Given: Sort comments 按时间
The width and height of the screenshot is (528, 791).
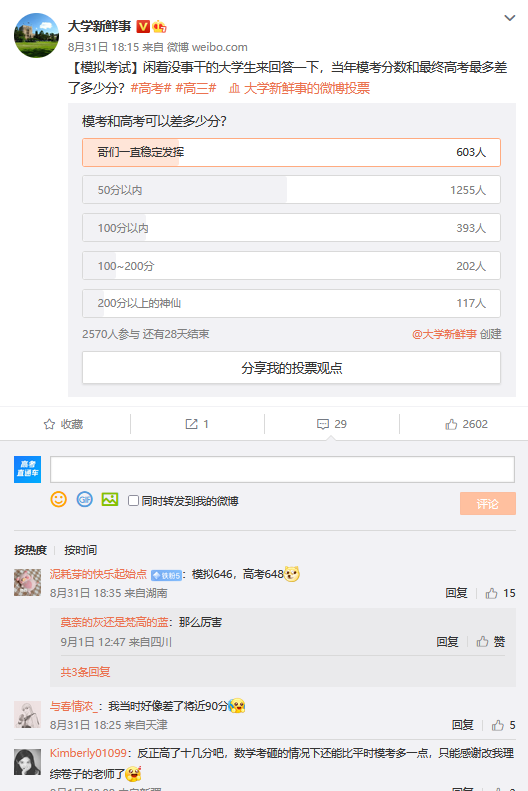Looking at the screenshot, I should pos(81,550).
